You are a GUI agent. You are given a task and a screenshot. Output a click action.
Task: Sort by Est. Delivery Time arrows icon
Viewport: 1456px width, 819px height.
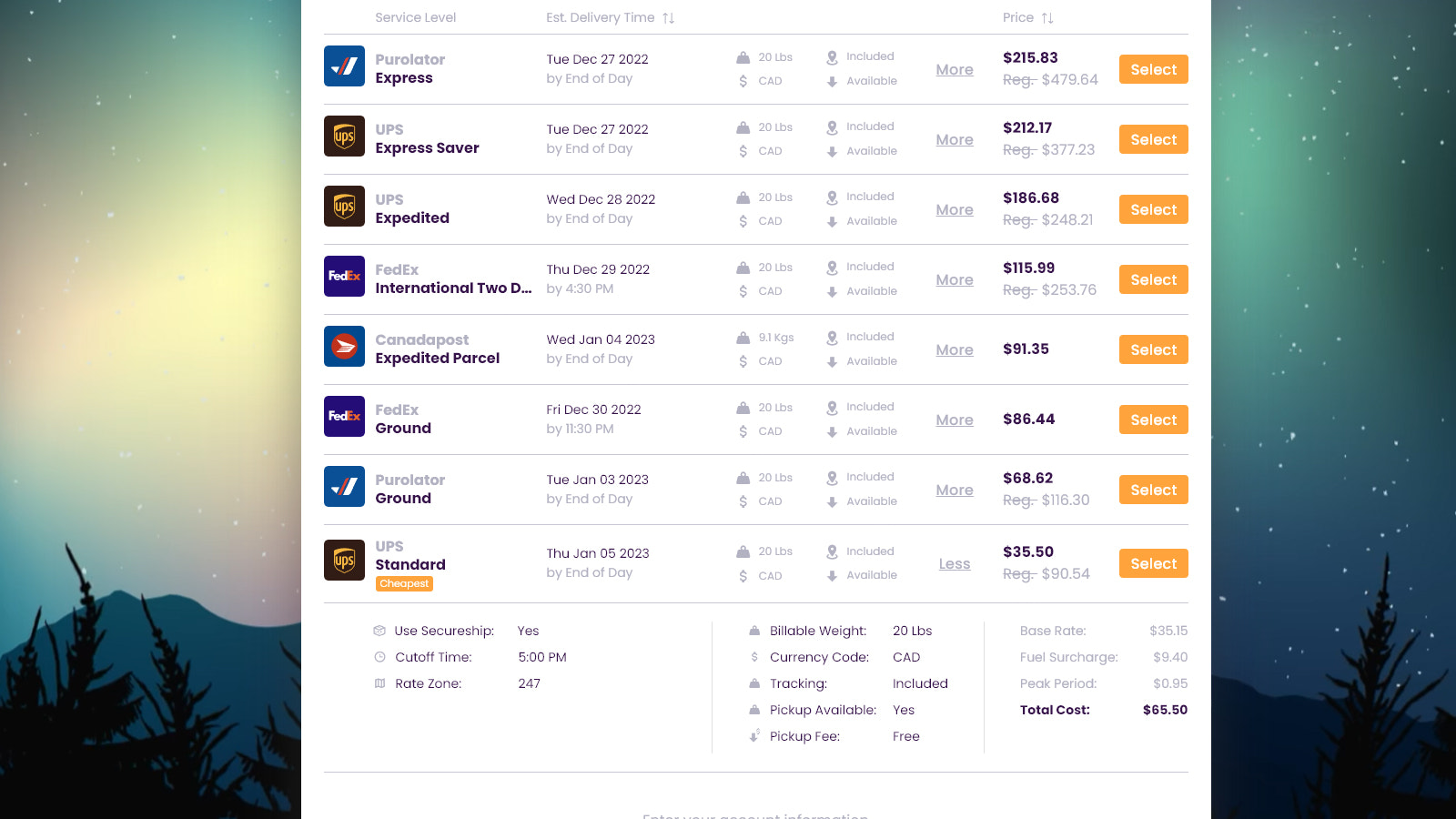(x=669, y=18)
